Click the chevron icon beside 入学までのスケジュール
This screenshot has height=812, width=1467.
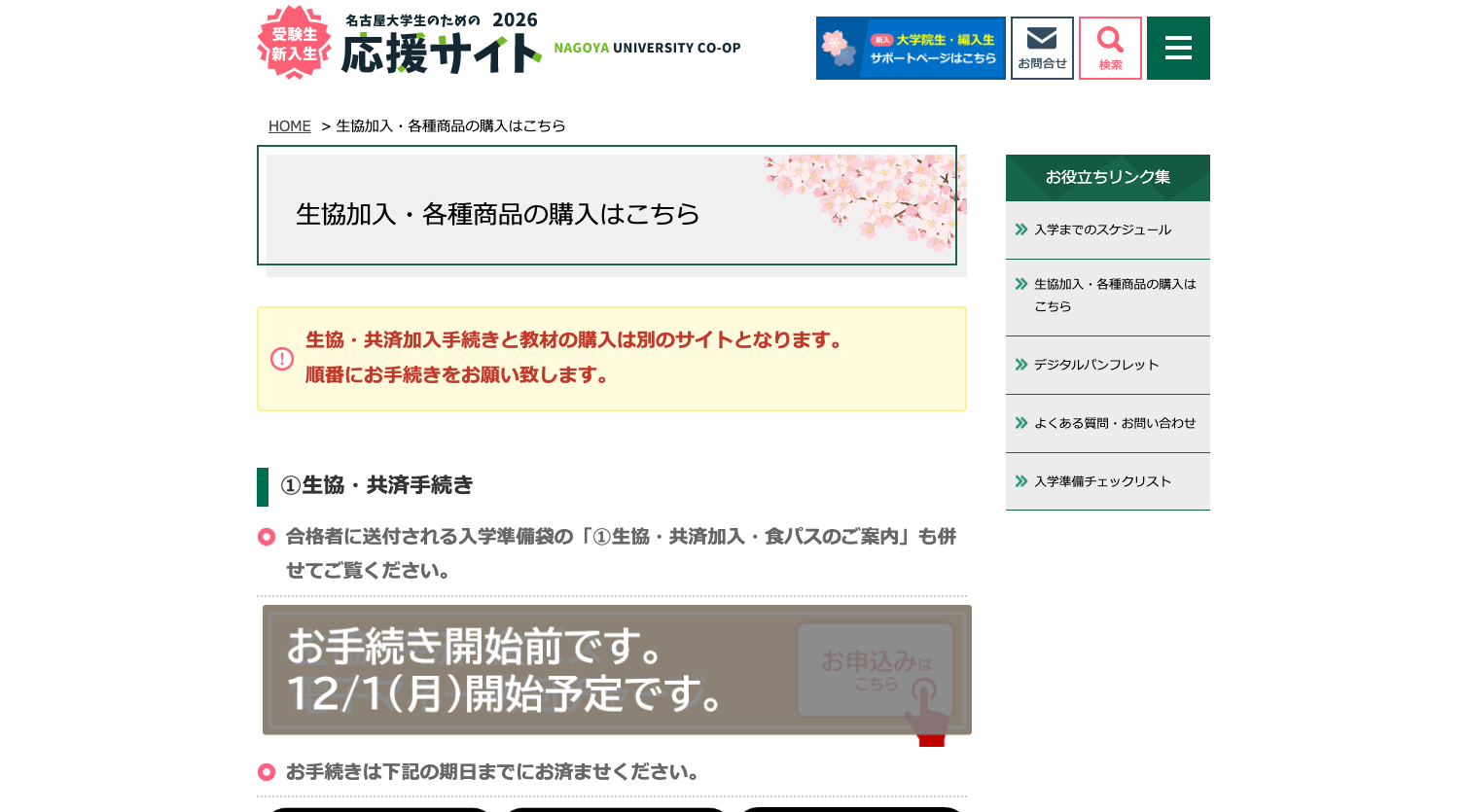click(1020, 229)
